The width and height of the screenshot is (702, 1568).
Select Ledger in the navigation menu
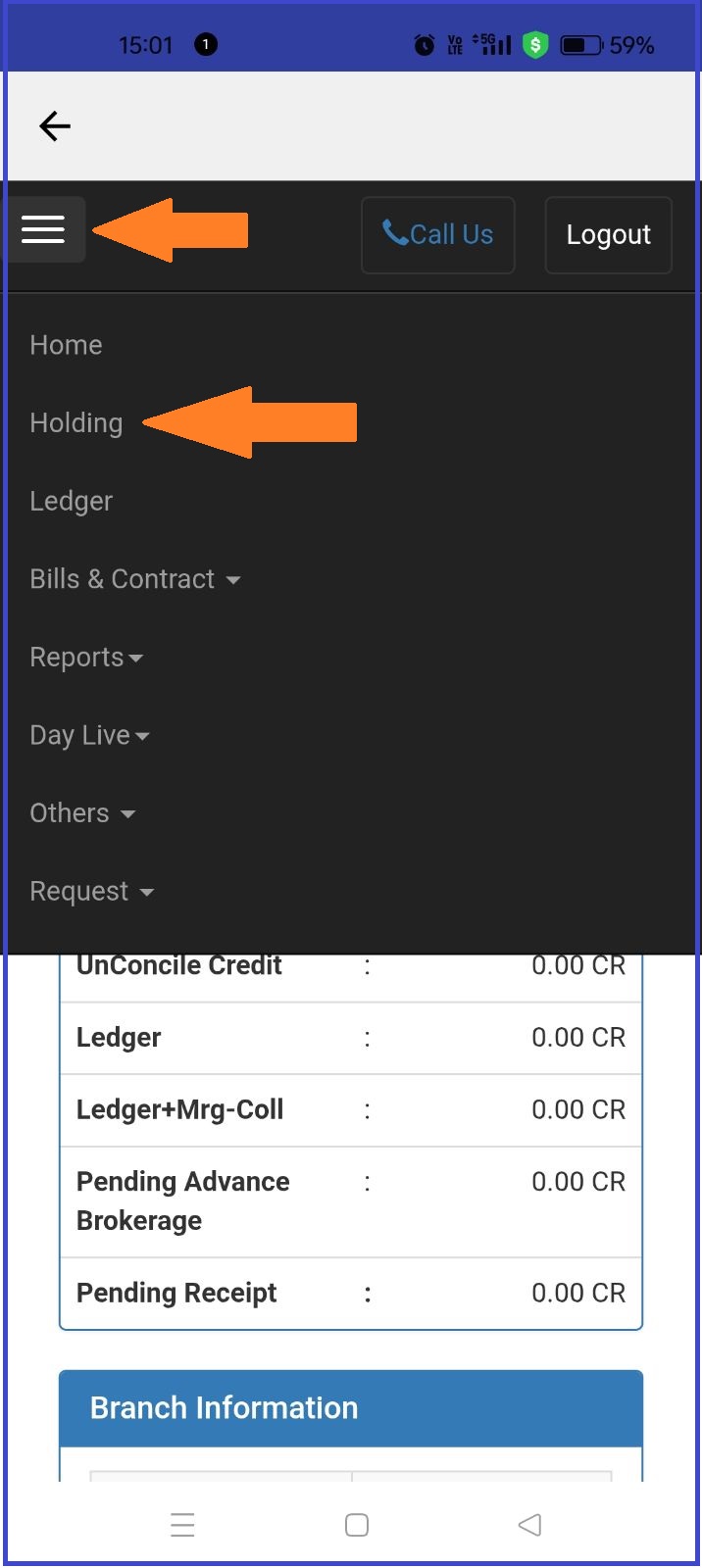[71, 501]
